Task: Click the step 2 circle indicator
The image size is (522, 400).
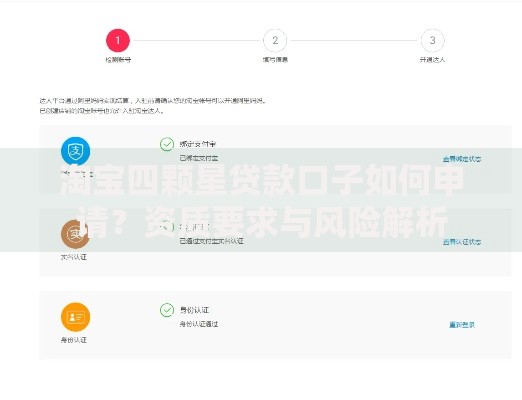Action: (x=275, y=40)
